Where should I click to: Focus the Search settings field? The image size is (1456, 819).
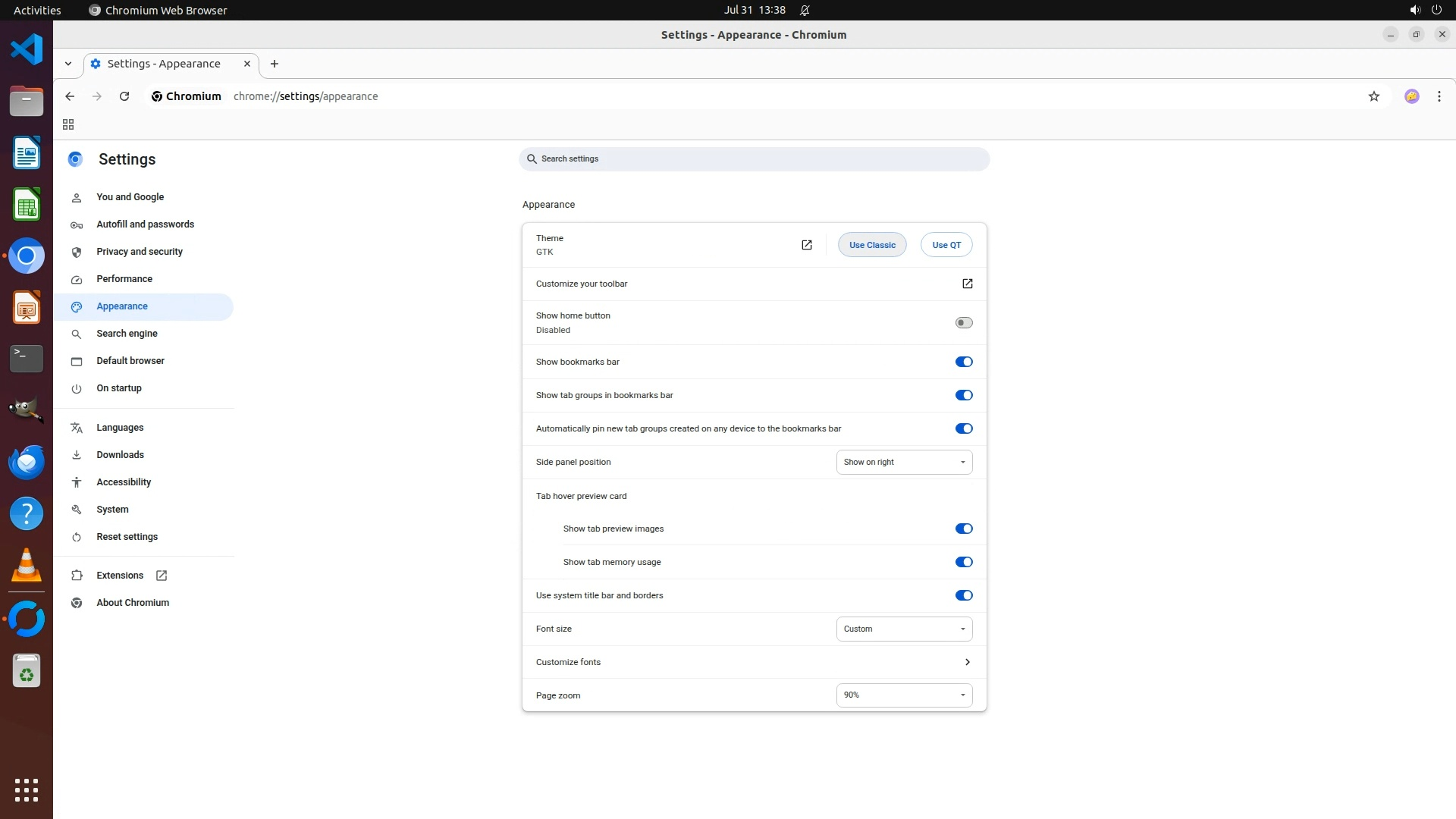[x=754, y=159]
